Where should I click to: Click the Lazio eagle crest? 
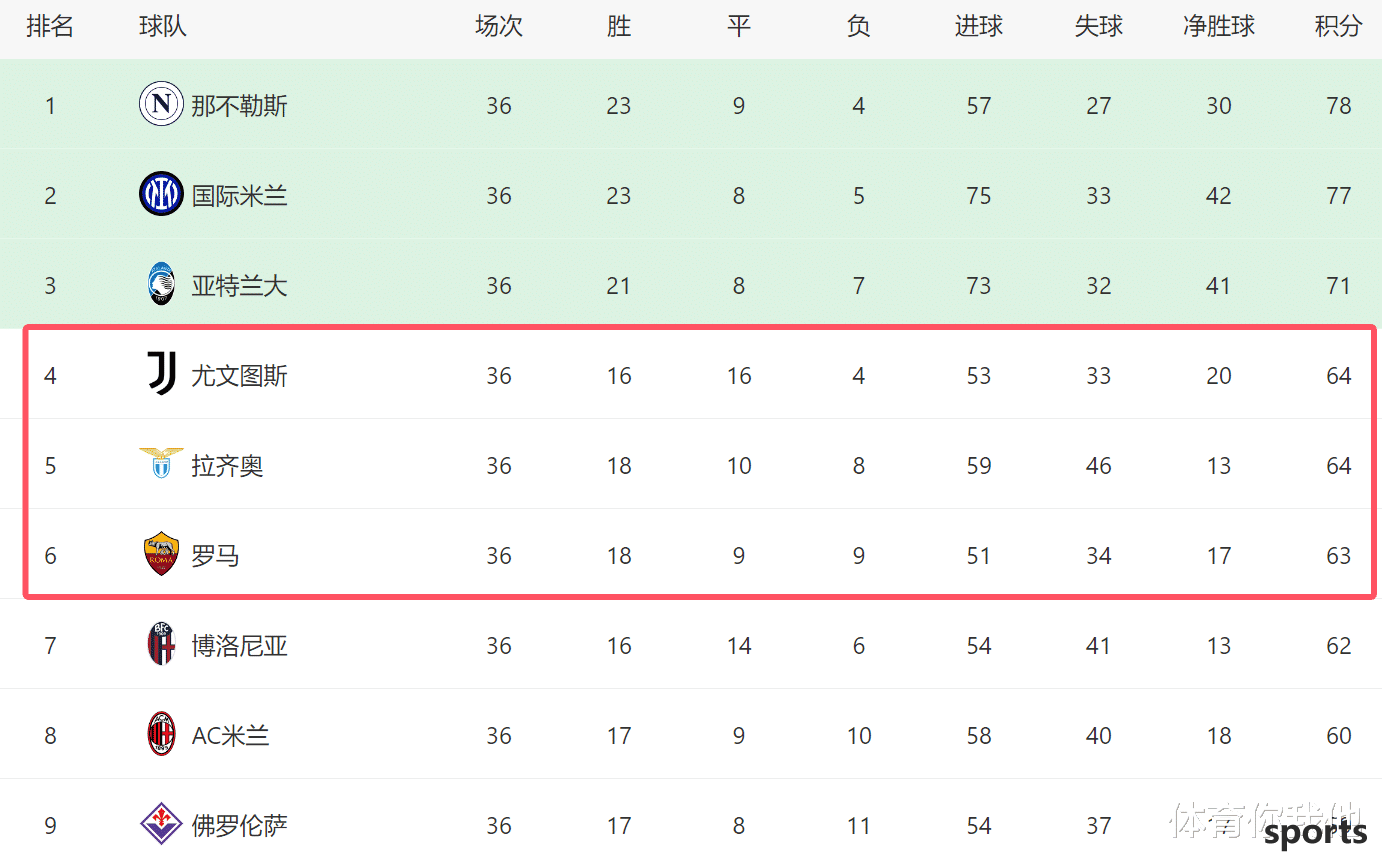click(161, 463)
